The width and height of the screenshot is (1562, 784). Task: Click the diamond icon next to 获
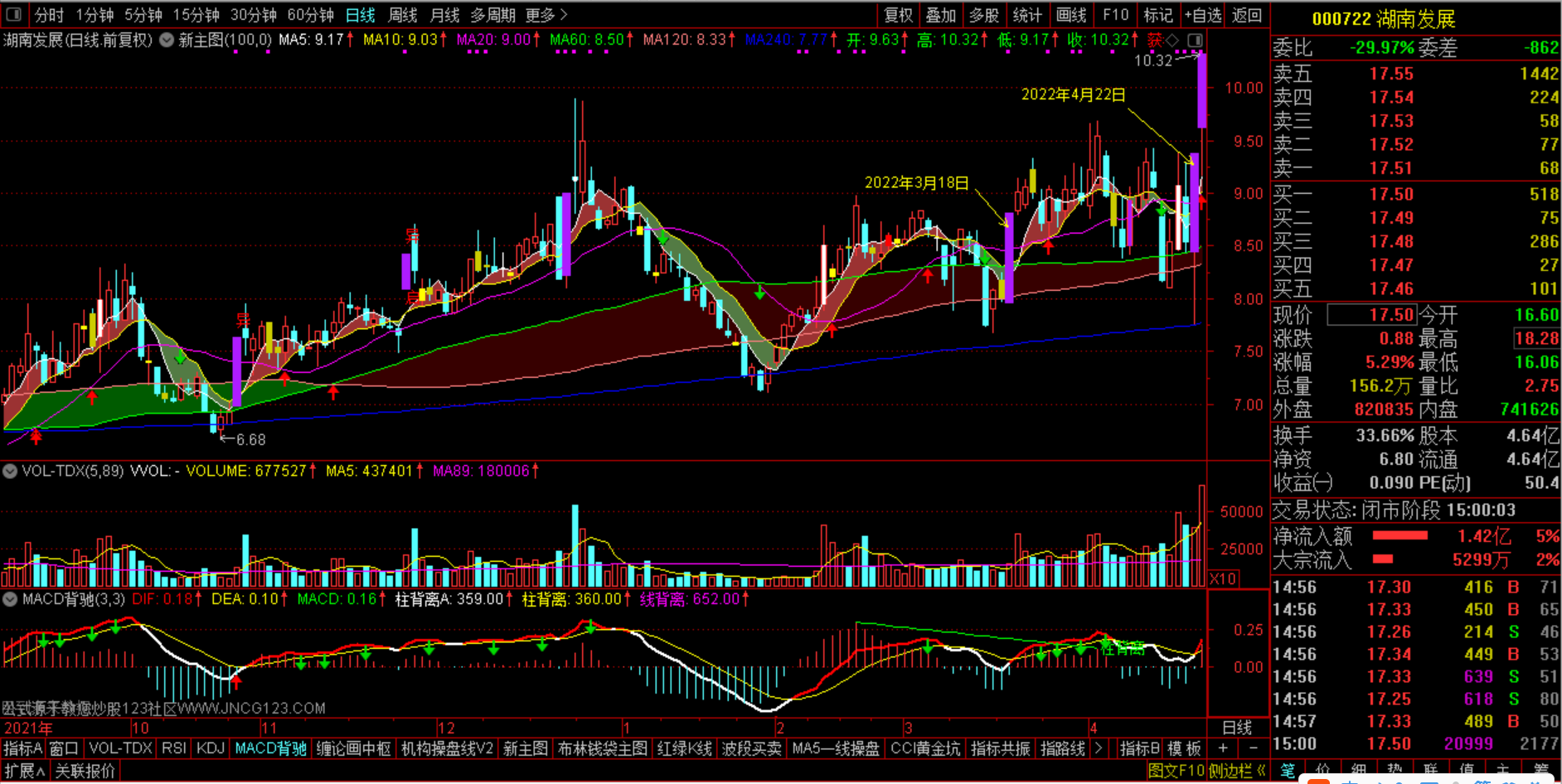[x=1171, y=40]
